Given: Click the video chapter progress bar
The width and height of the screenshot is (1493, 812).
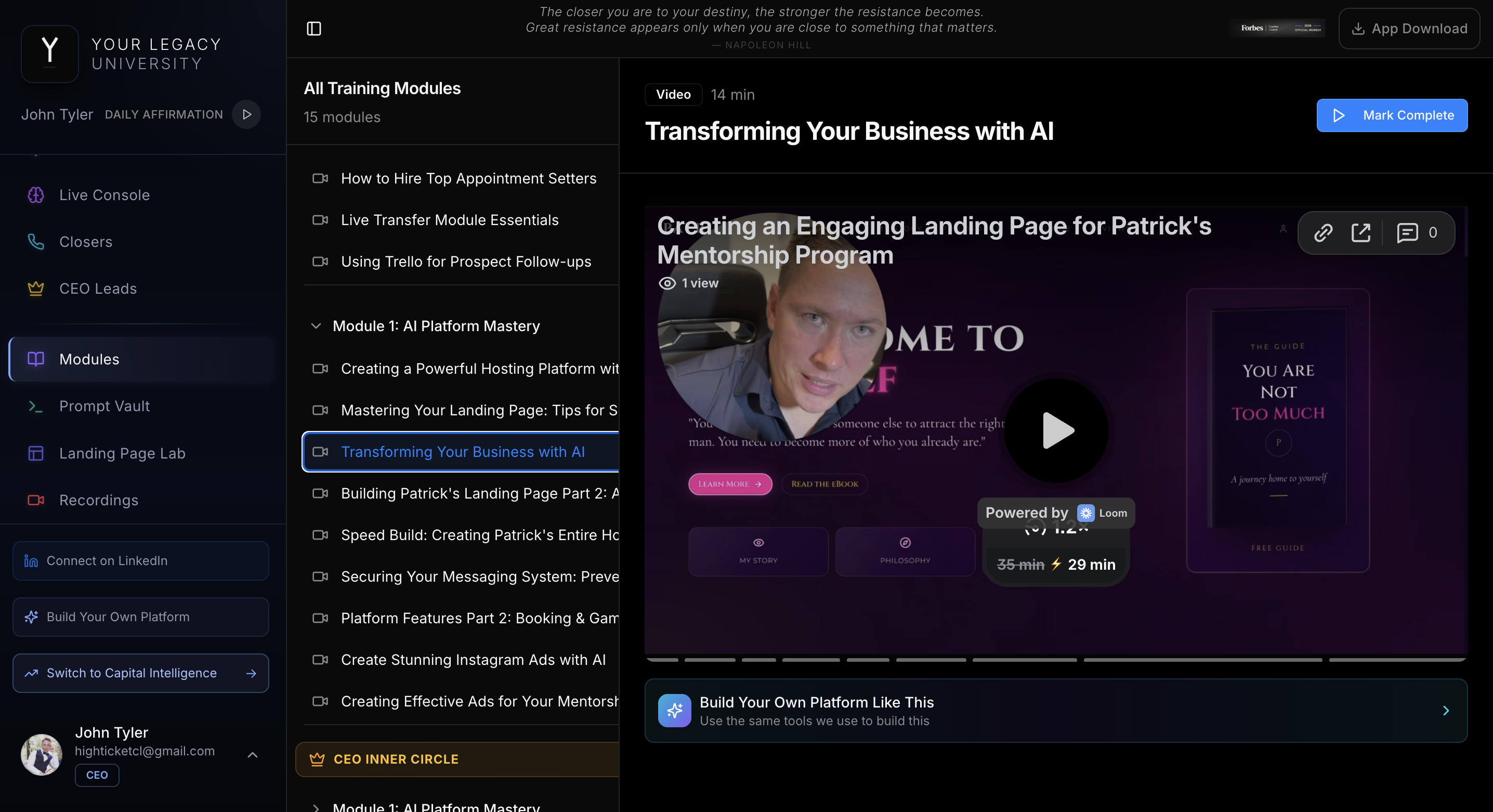Looking at the screenshot, I should pos(1055,660).
